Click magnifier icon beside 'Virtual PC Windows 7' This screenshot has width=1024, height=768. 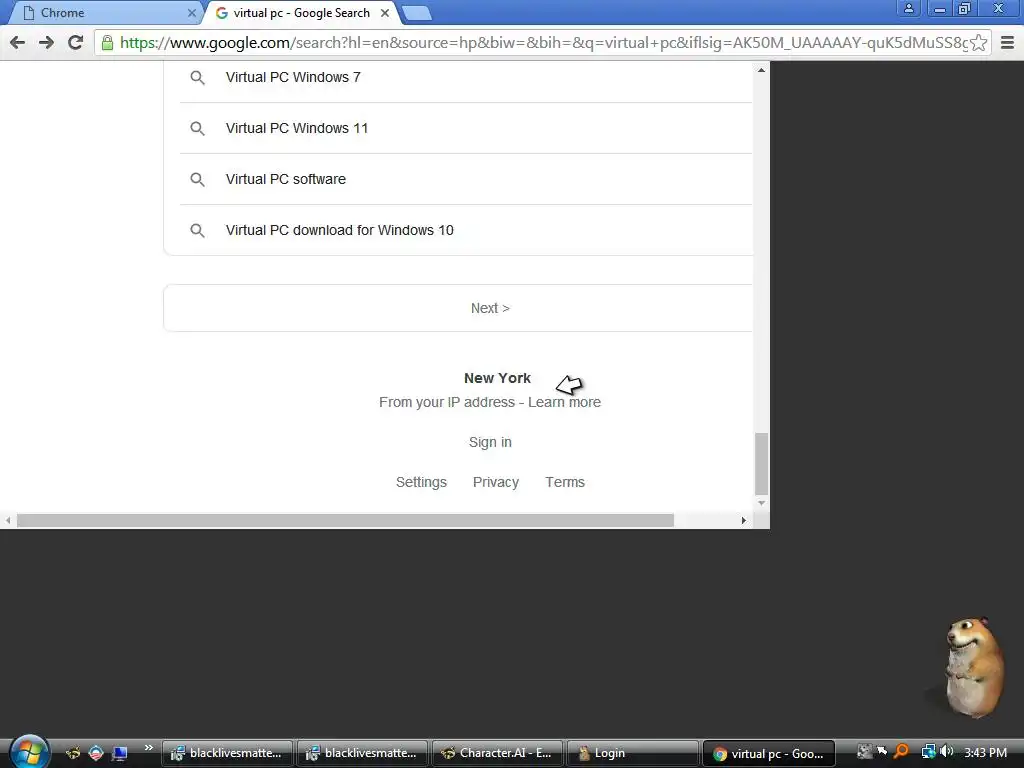point(197,78)
